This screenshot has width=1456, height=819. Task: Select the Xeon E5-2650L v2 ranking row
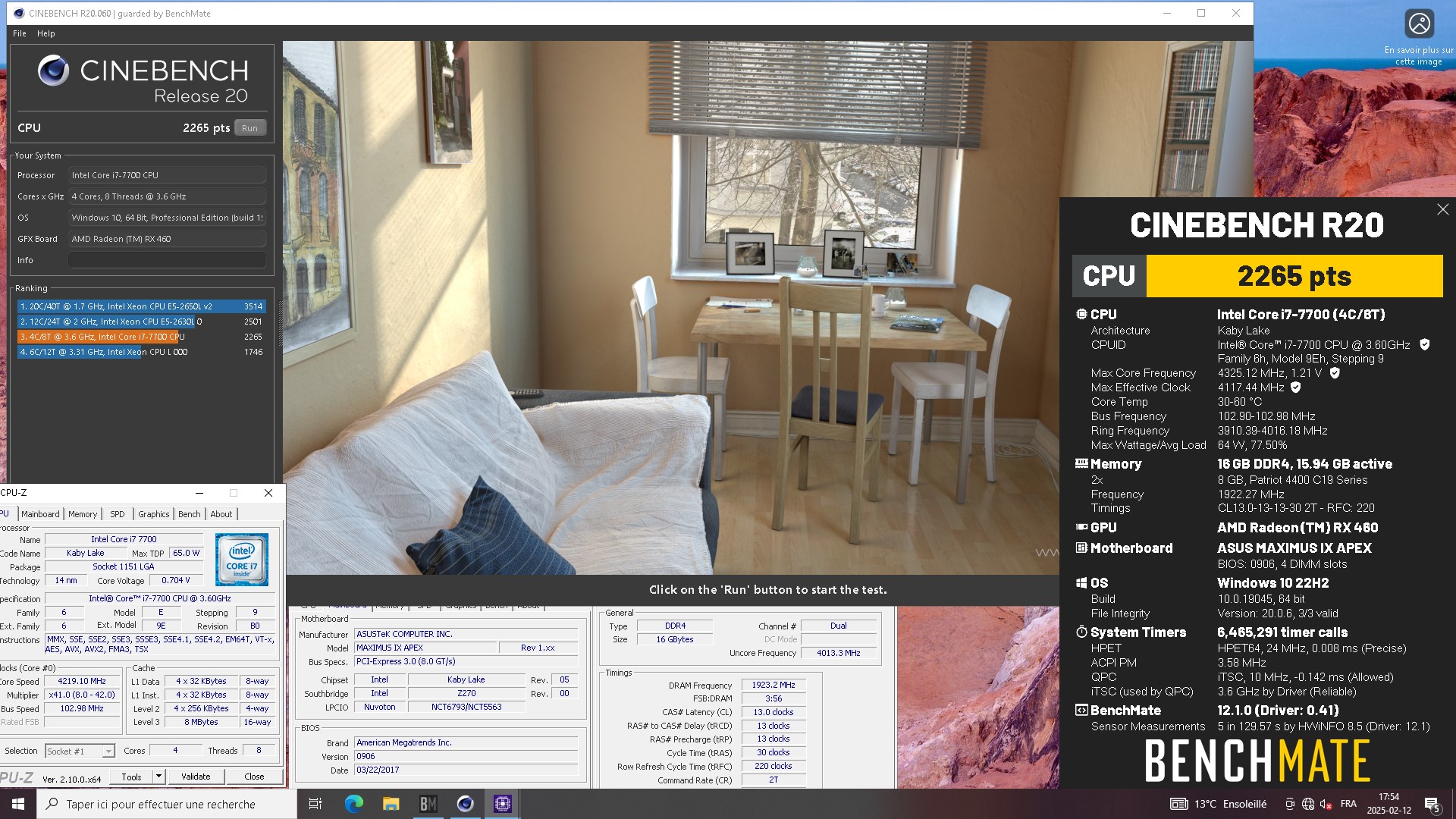[x=141, y=306]
